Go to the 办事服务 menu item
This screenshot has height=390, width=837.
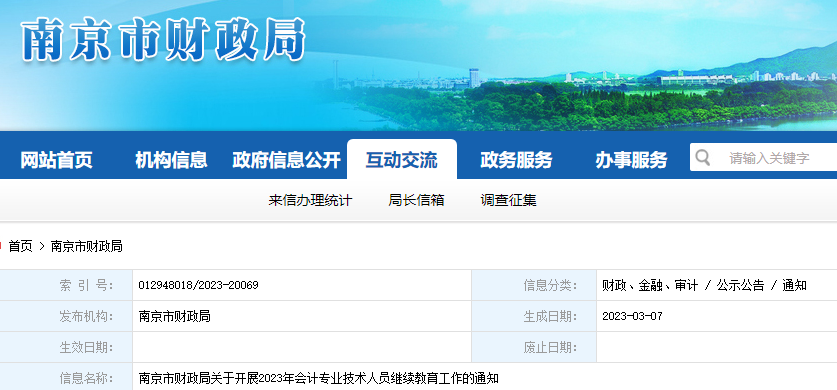[631, 160]
